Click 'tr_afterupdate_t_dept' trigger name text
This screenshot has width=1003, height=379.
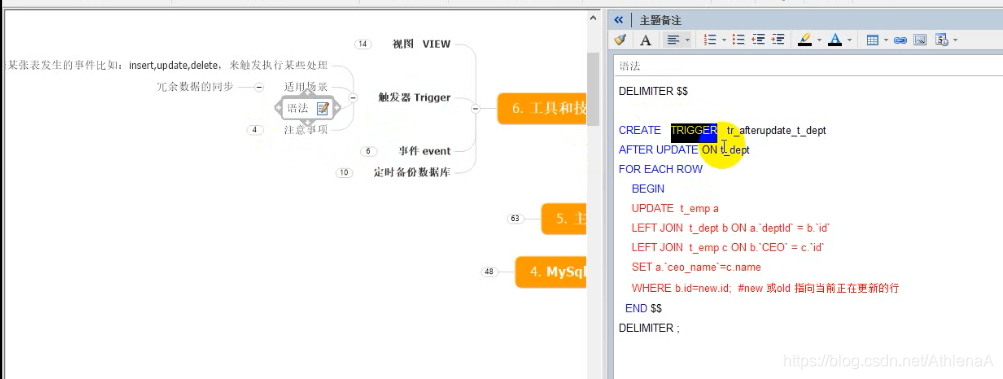click(x=777, y=131)
